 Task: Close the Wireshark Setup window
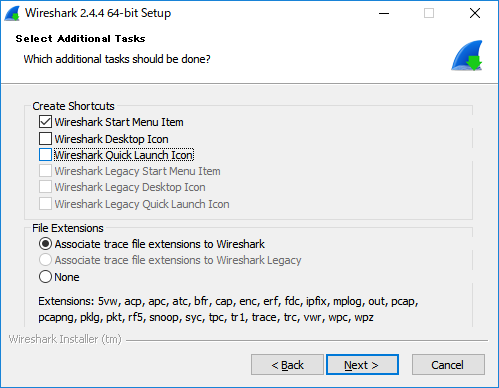(475, 13)
